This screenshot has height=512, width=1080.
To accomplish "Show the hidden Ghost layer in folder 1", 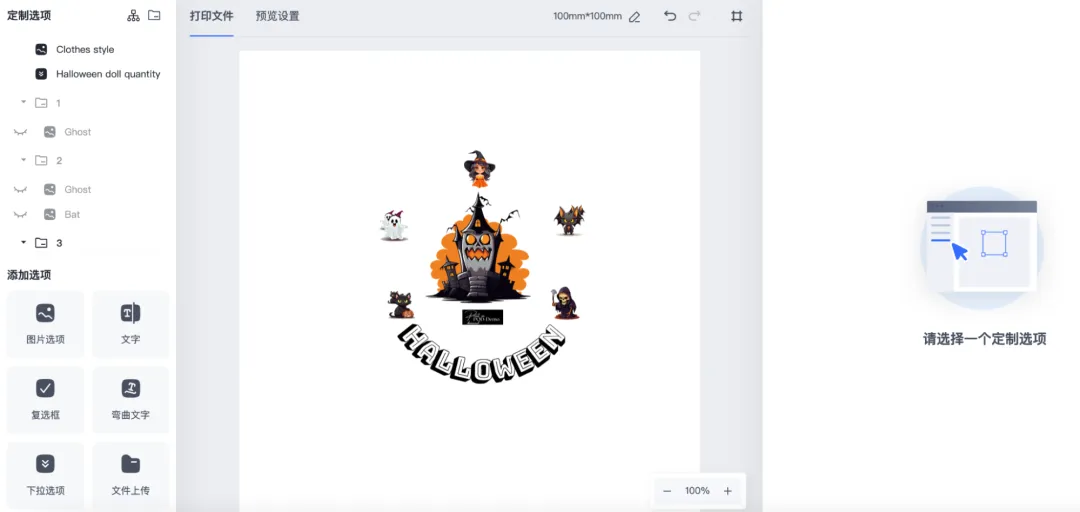I will (20, 132).
